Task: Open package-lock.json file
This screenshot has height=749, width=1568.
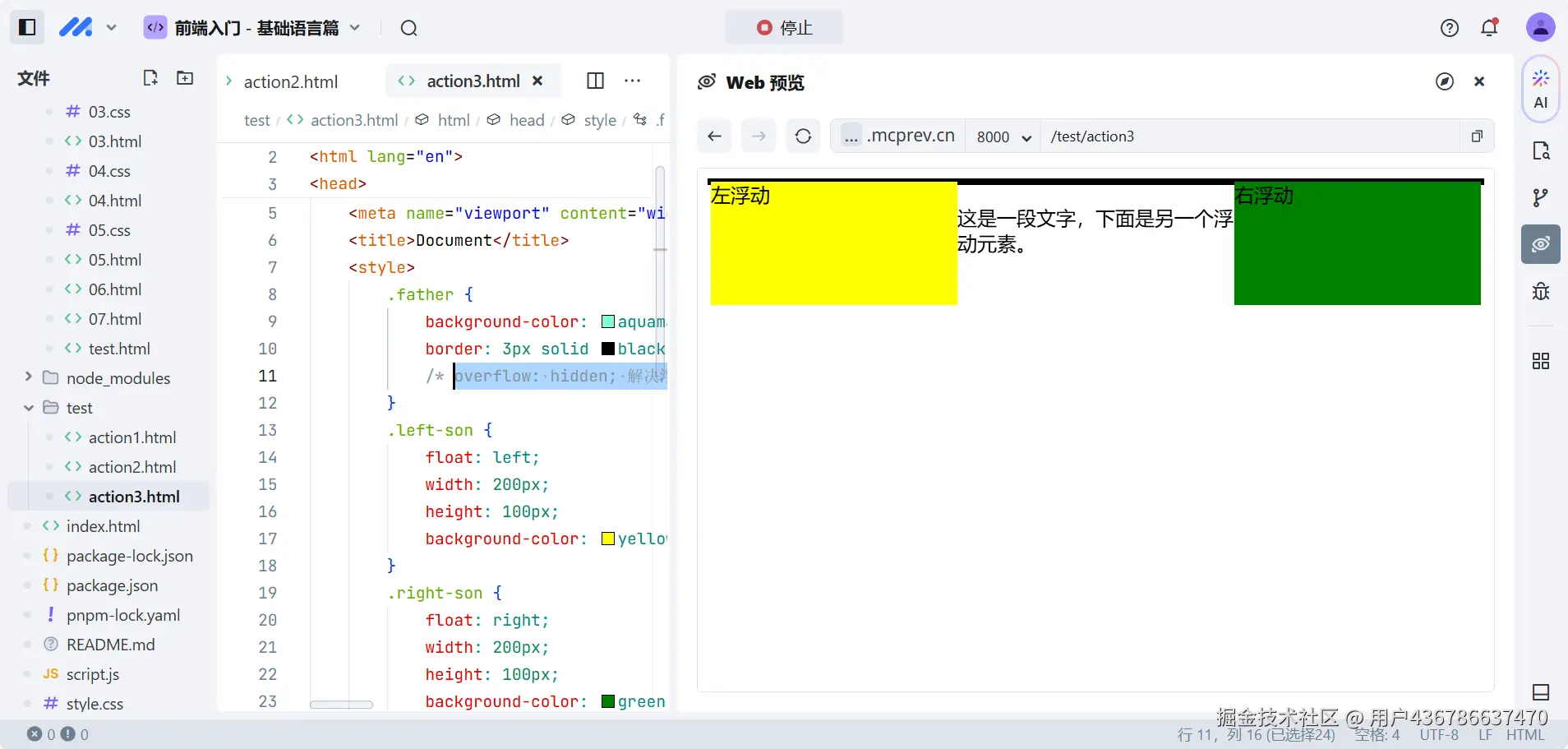Action: point(108,556)
